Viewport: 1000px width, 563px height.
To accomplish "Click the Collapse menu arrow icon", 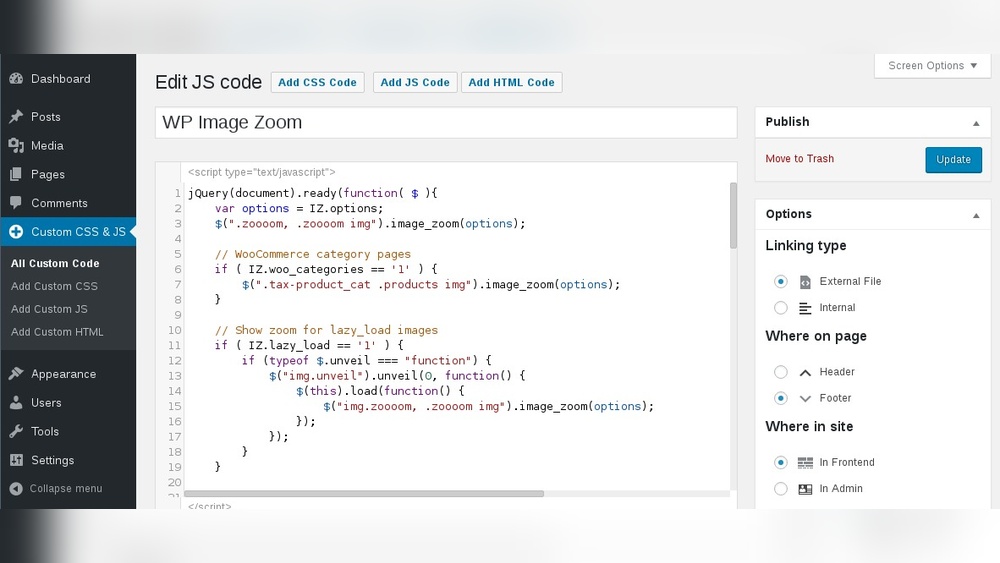I will pos(16,488).
